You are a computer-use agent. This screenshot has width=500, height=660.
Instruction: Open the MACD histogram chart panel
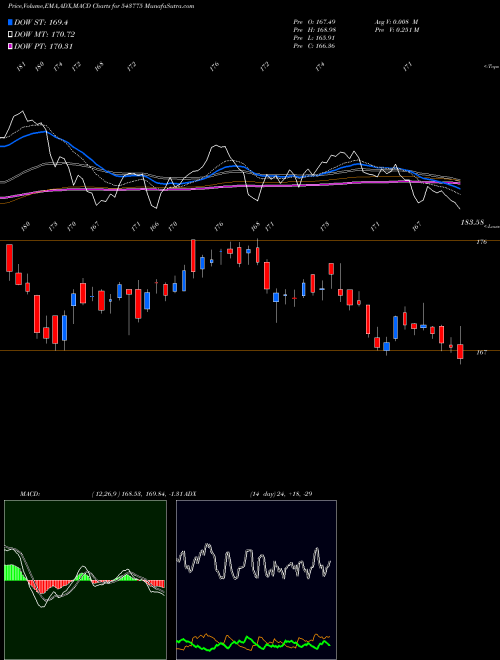coord(85,580)
